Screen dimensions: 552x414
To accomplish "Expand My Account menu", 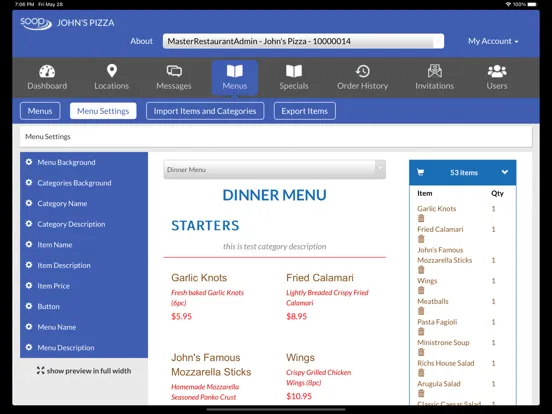I will [x=493, y=41].
